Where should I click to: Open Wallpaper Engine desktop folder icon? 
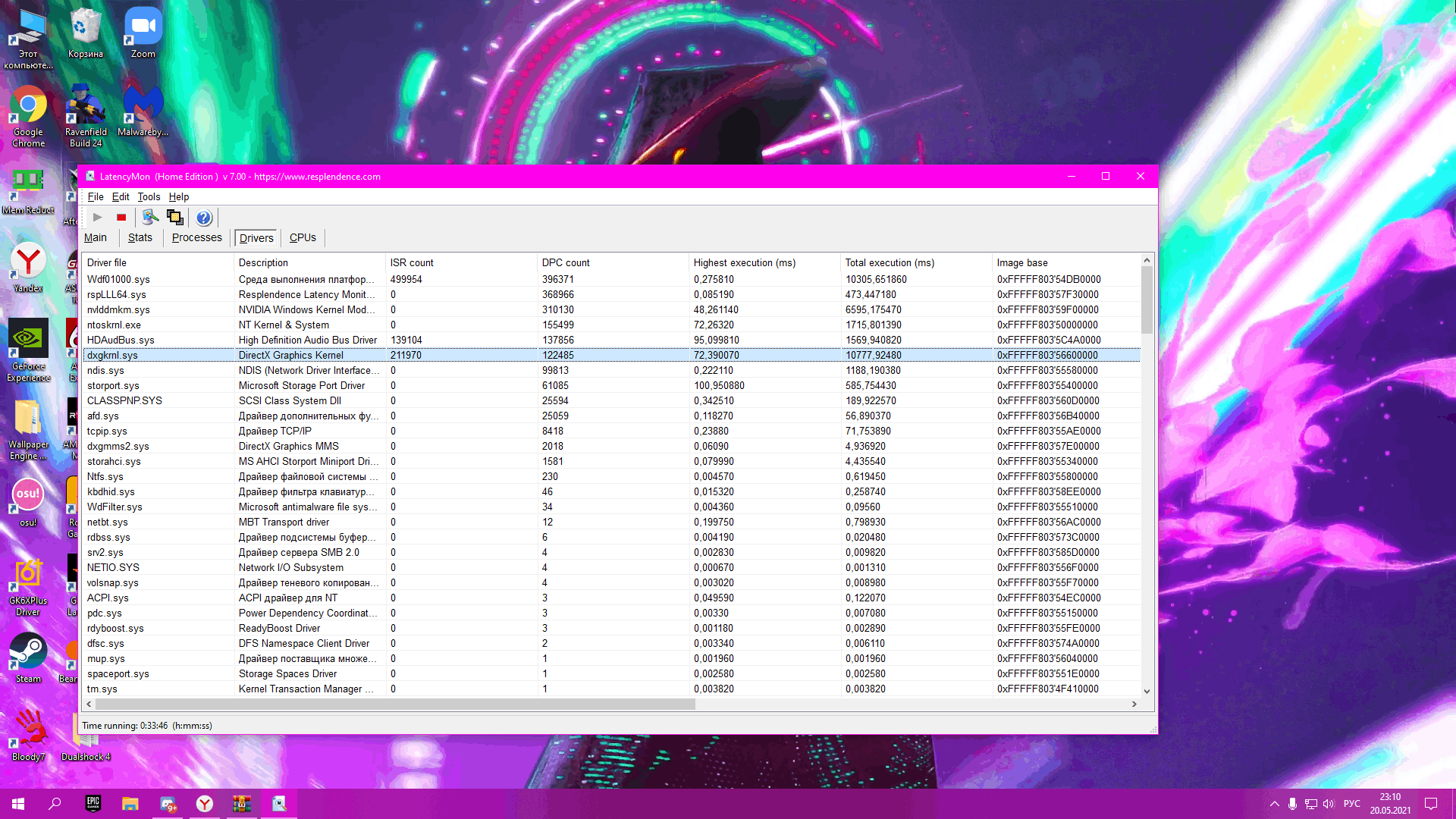point(28,429)
